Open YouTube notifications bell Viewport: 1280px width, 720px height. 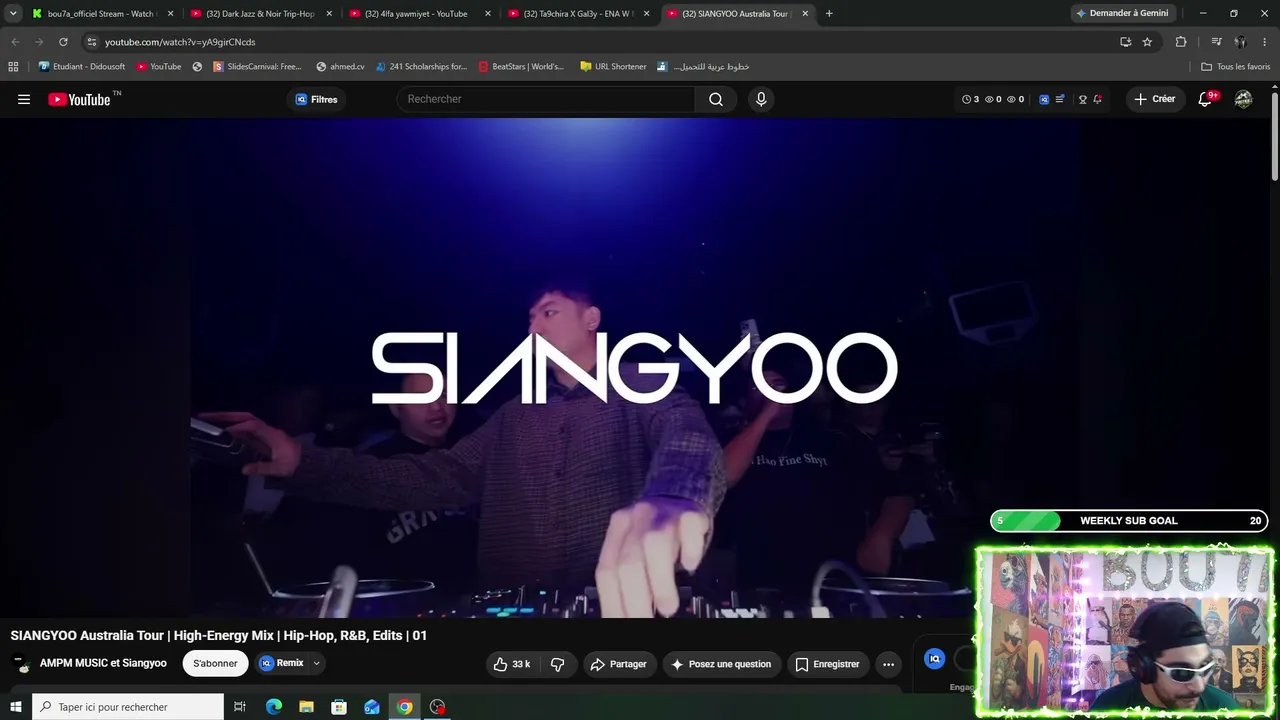tap(1206, 99)
